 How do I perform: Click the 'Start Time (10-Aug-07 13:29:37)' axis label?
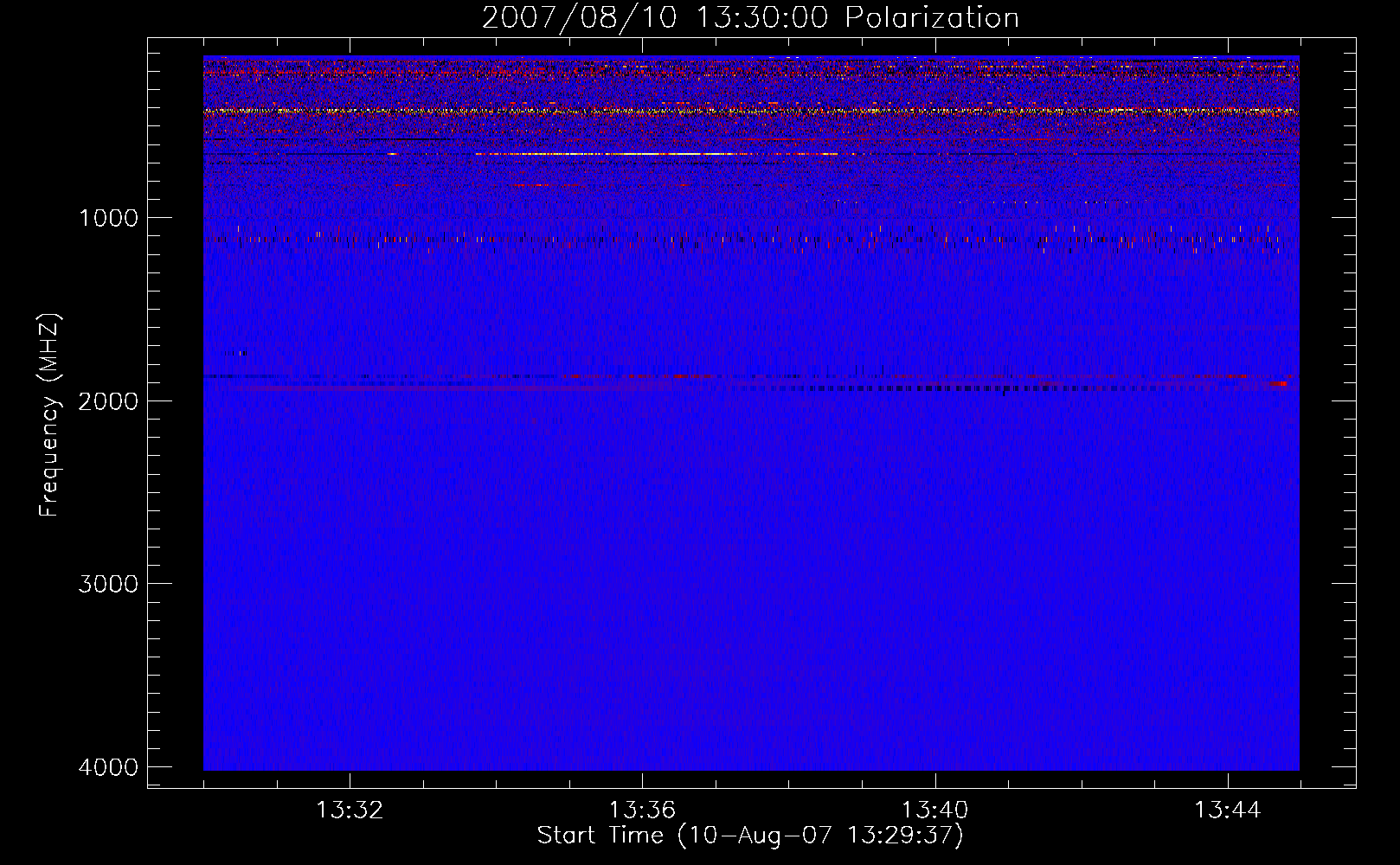tap(750, 836)
